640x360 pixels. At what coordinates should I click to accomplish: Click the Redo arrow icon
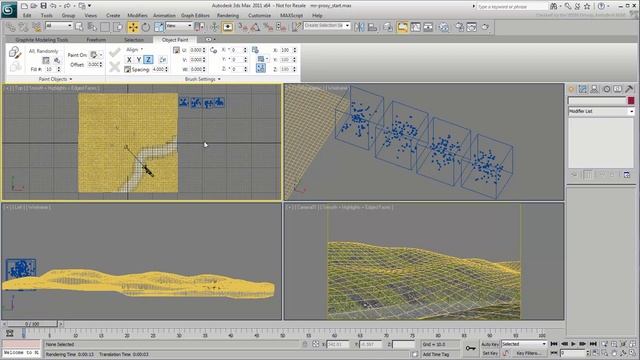click(x=67, y=6)
